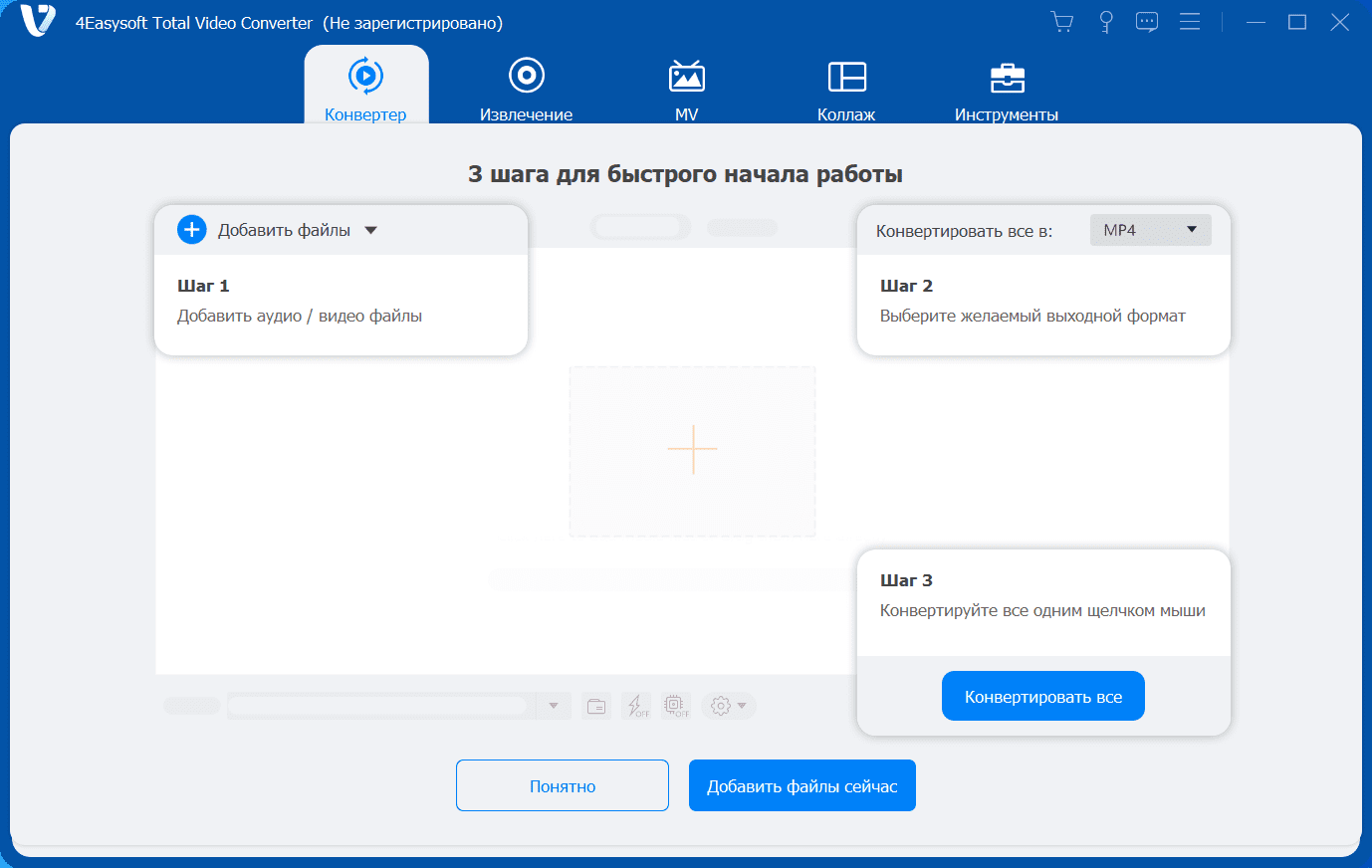Image resolution: width=1372 pixels, height=868 pixels.
Task: Click the text 'Выберите желаемый выходной формат'
Action: pos(1032,316)
